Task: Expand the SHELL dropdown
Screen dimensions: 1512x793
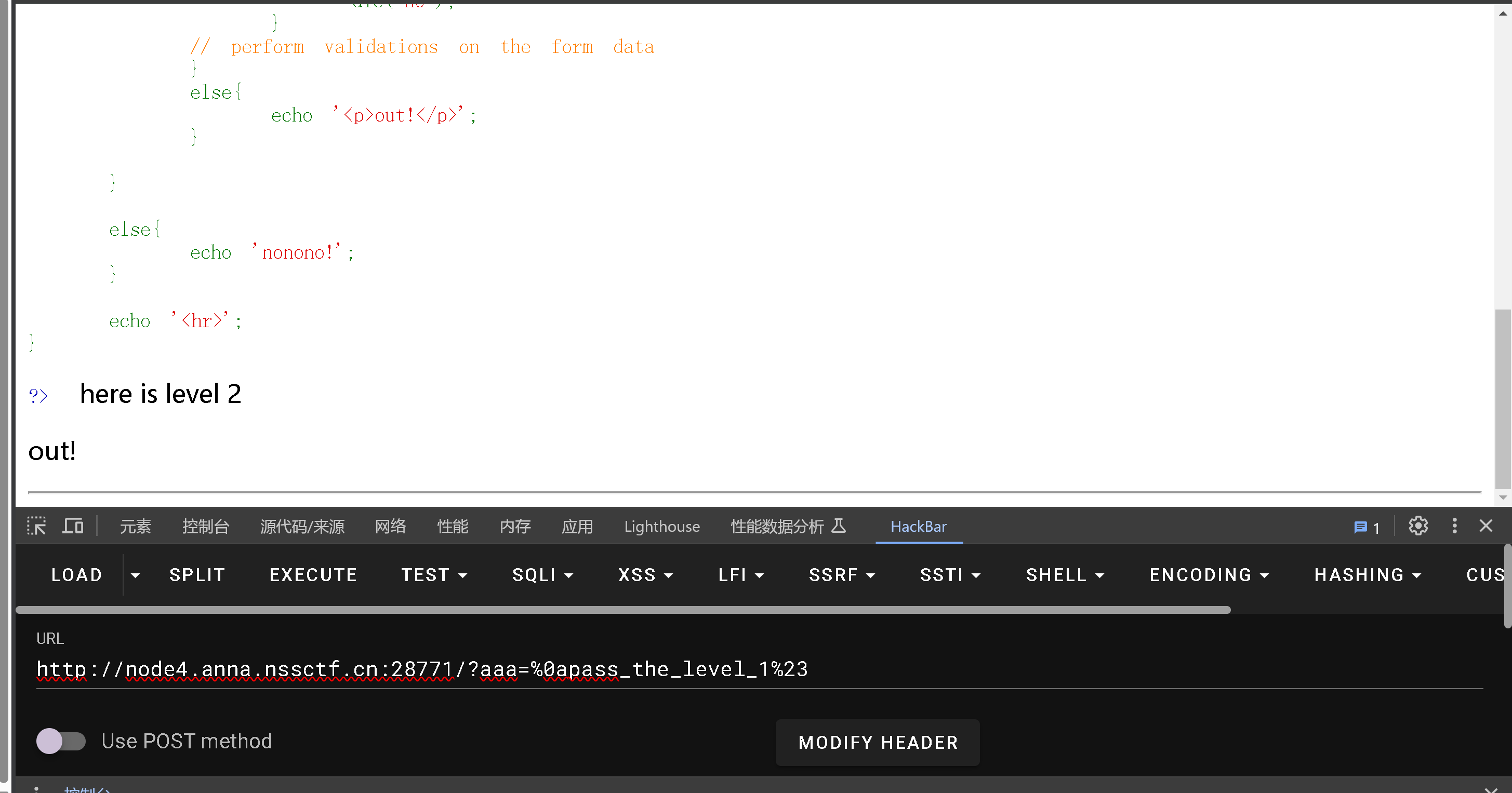Action: tap(1065, 575)
